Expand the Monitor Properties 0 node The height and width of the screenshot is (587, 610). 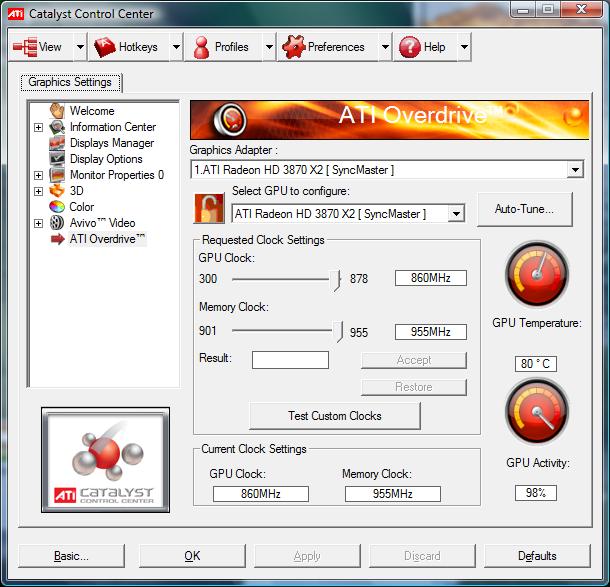pos(39,175)
